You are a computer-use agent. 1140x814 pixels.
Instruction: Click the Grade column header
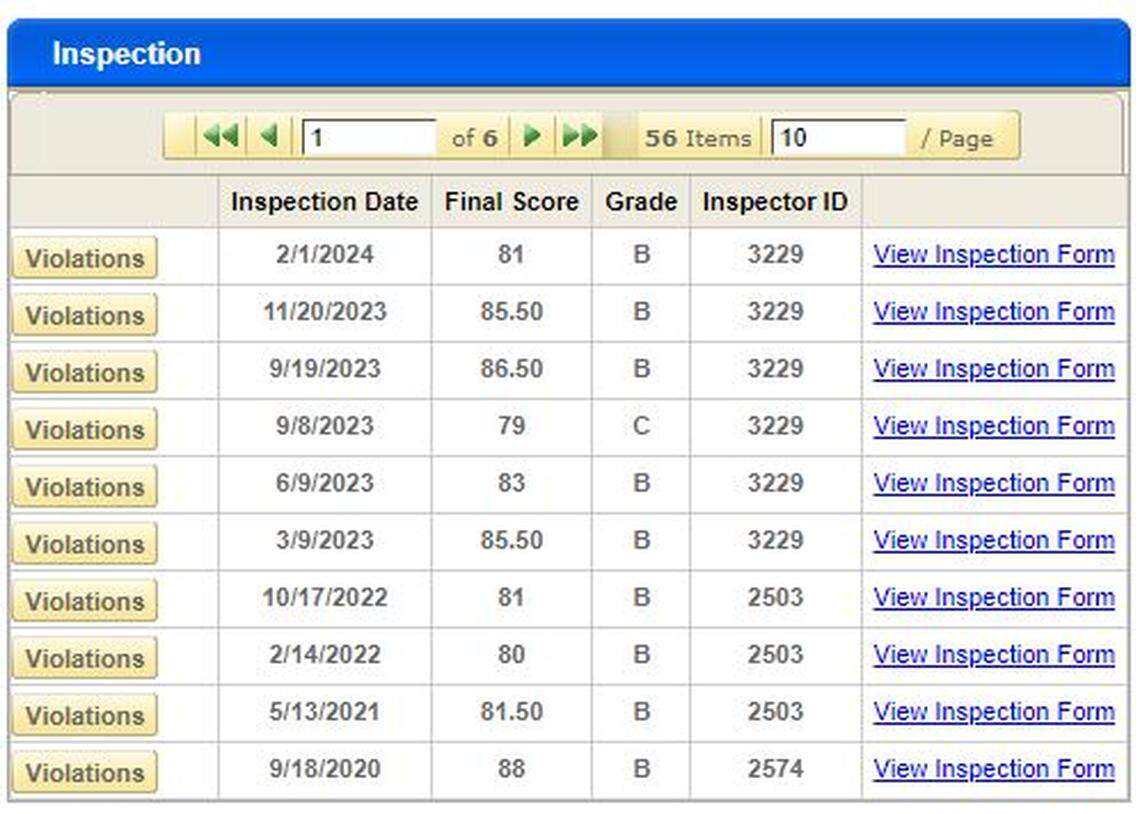[641, 202]
